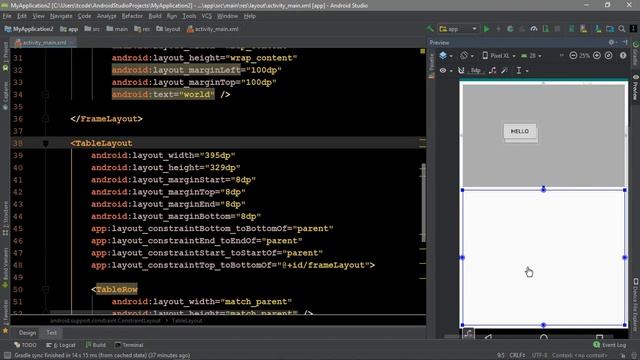Click the "@+id/frameLayout" value on line 48
Viewport: 640px width, 360px height.
click(323, 265)
